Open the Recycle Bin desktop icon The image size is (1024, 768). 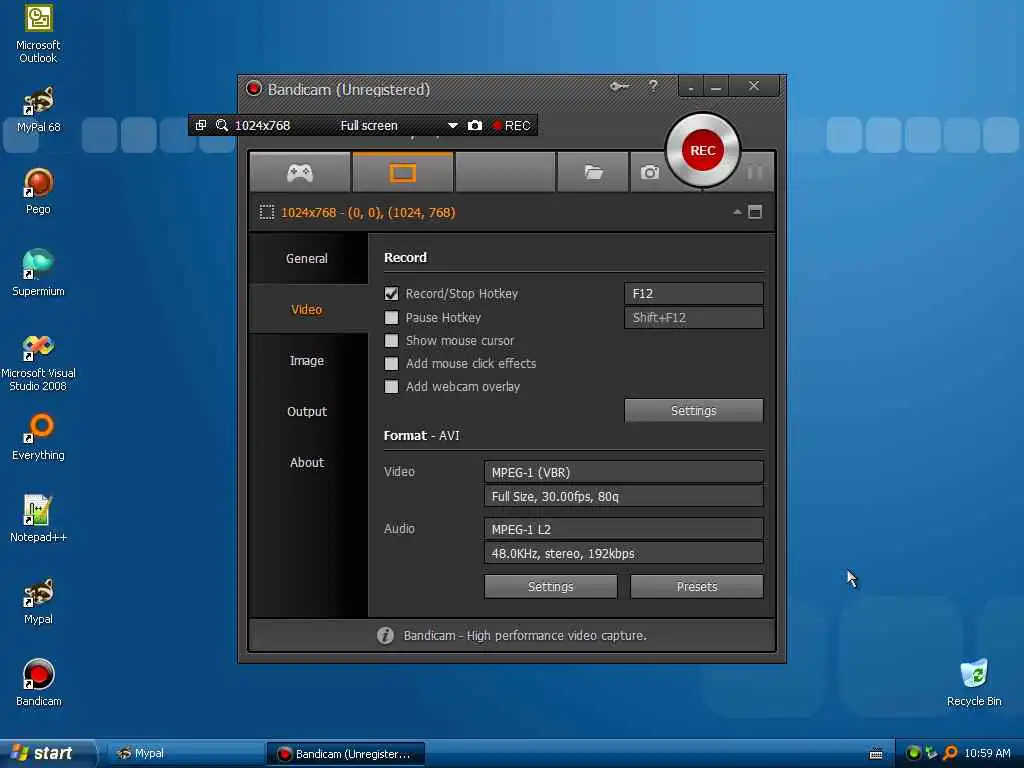[974, 683]
